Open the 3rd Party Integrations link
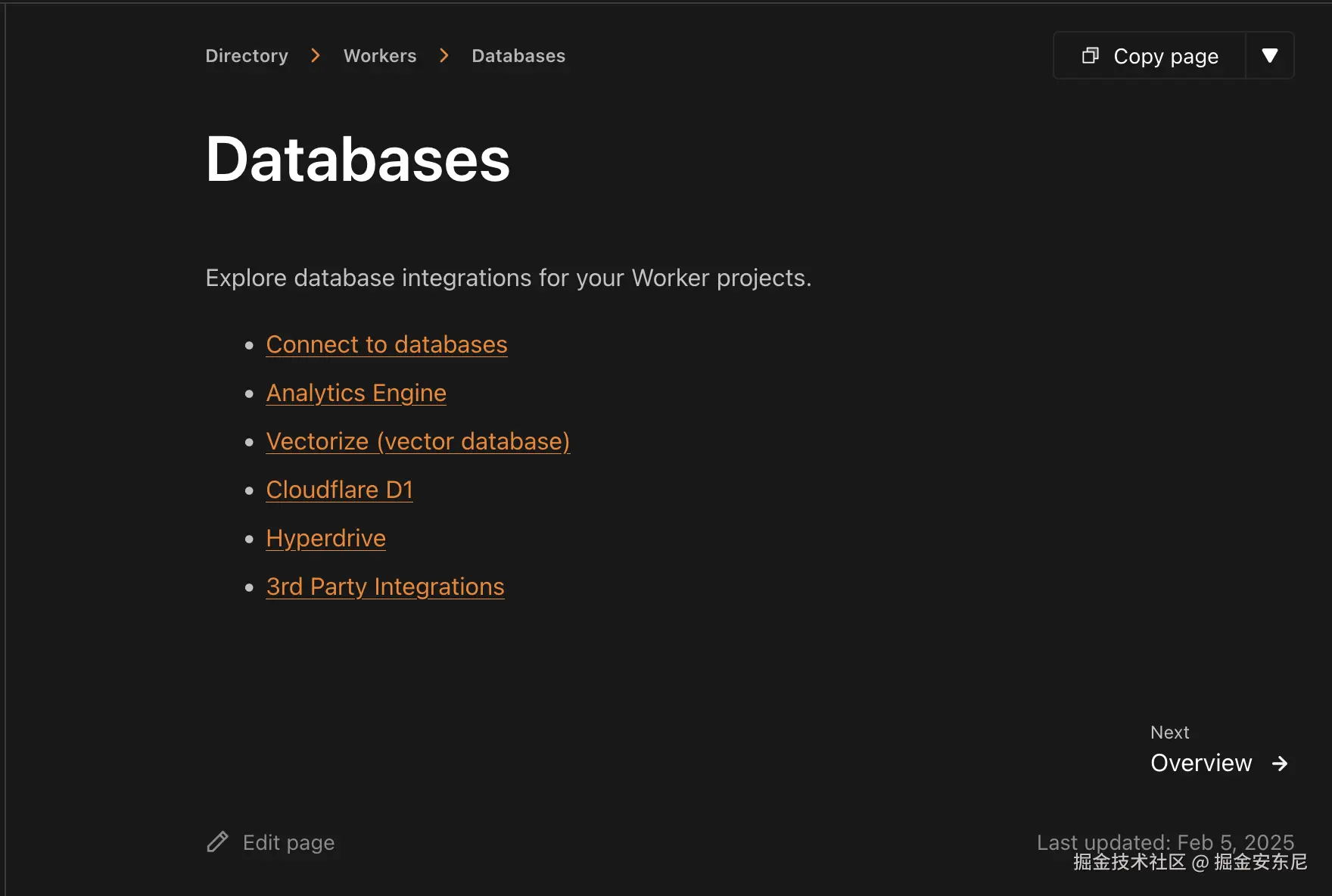Image resolution: width=1332 pixels, height=896 pixels. coord(384,586)
